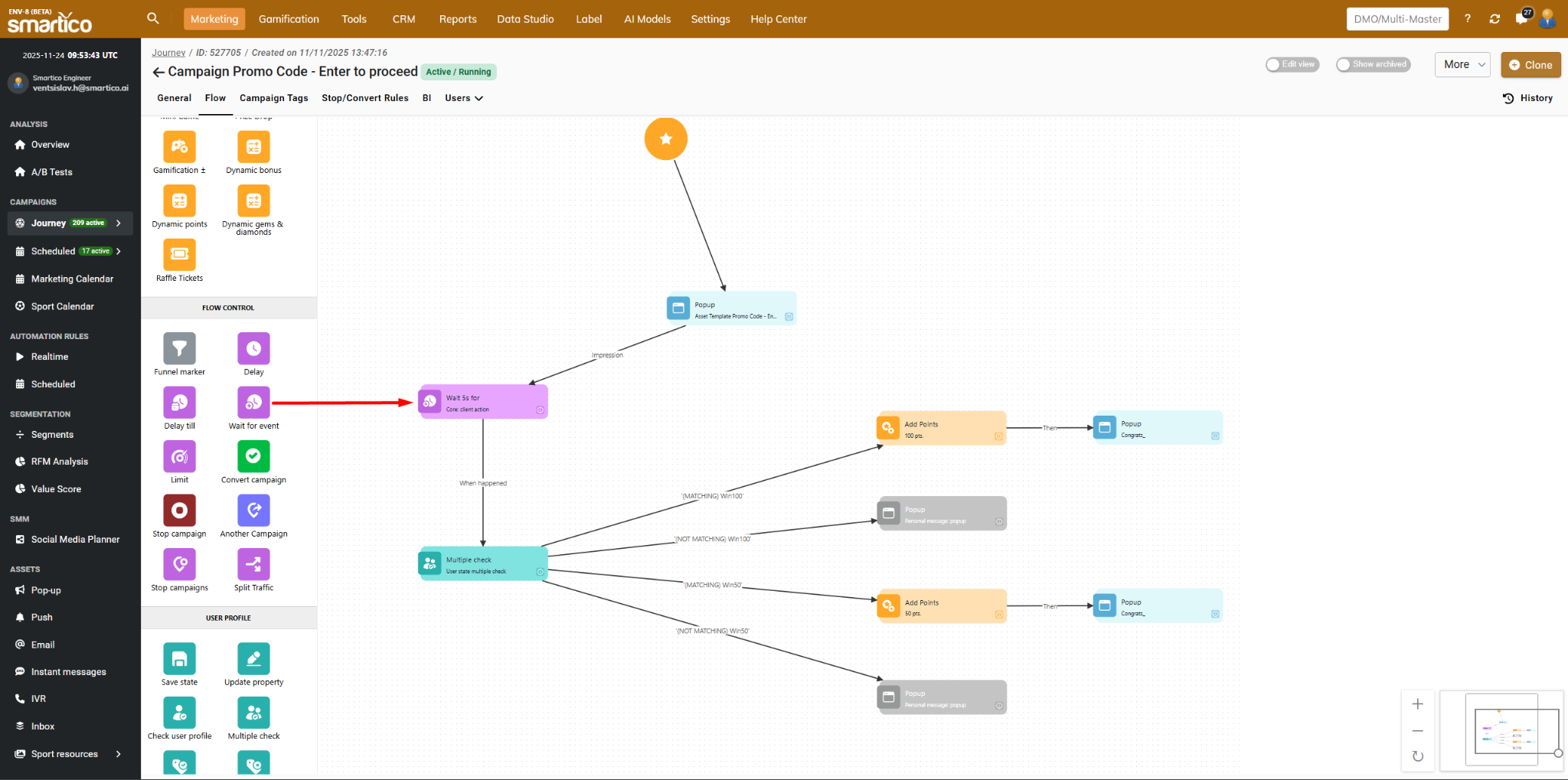Open the Journey breadcrumb link
The height and width of the screenshot is (780, 1568).
[x=168, y=53]
